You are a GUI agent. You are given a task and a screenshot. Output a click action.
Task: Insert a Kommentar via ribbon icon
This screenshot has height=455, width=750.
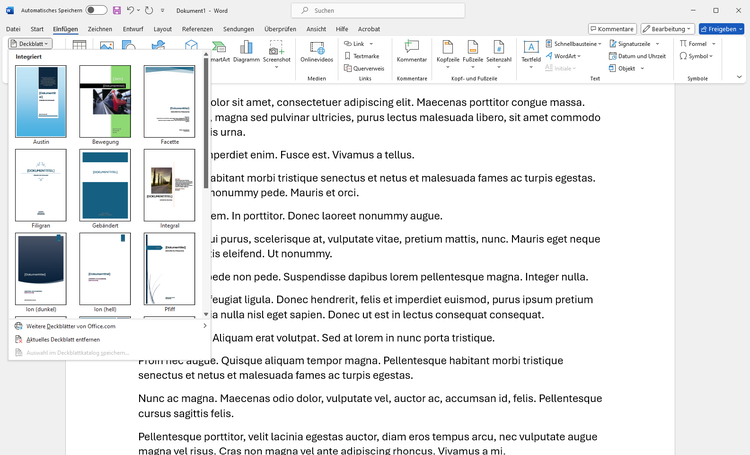point(411,47)
